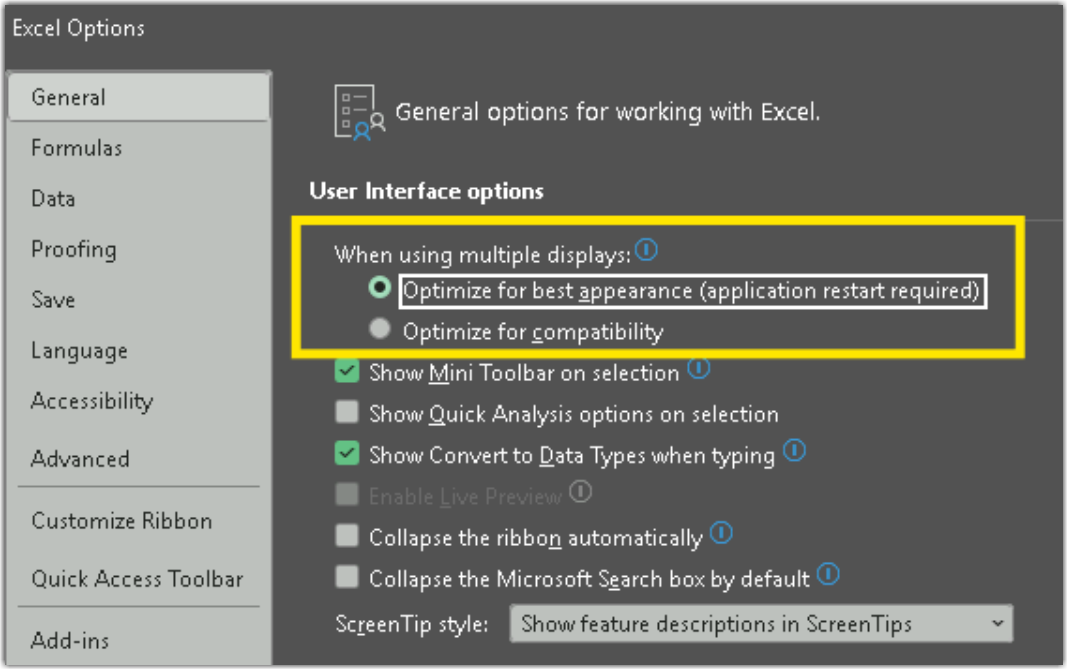Uncheck Show Convert to Data Types when typing
This screenshot has height=670, width=1068.
tap(347, 453)
